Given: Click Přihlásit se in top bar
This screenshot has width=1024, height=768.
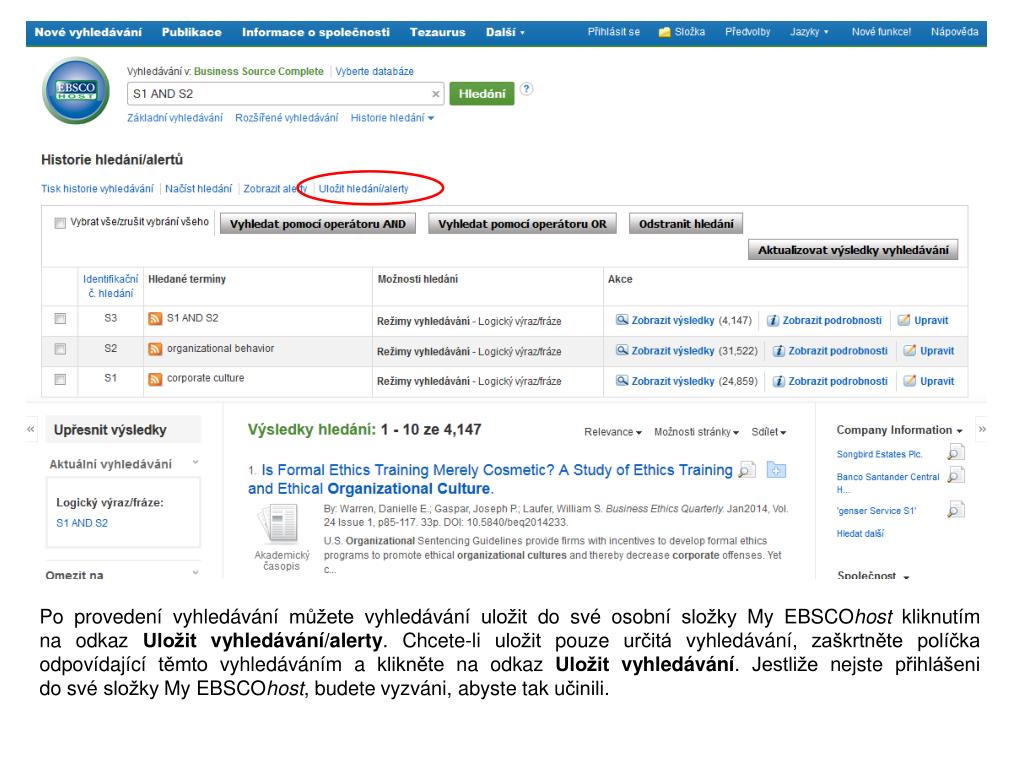Looking at the screenshot, I should [x=613, y=32].
